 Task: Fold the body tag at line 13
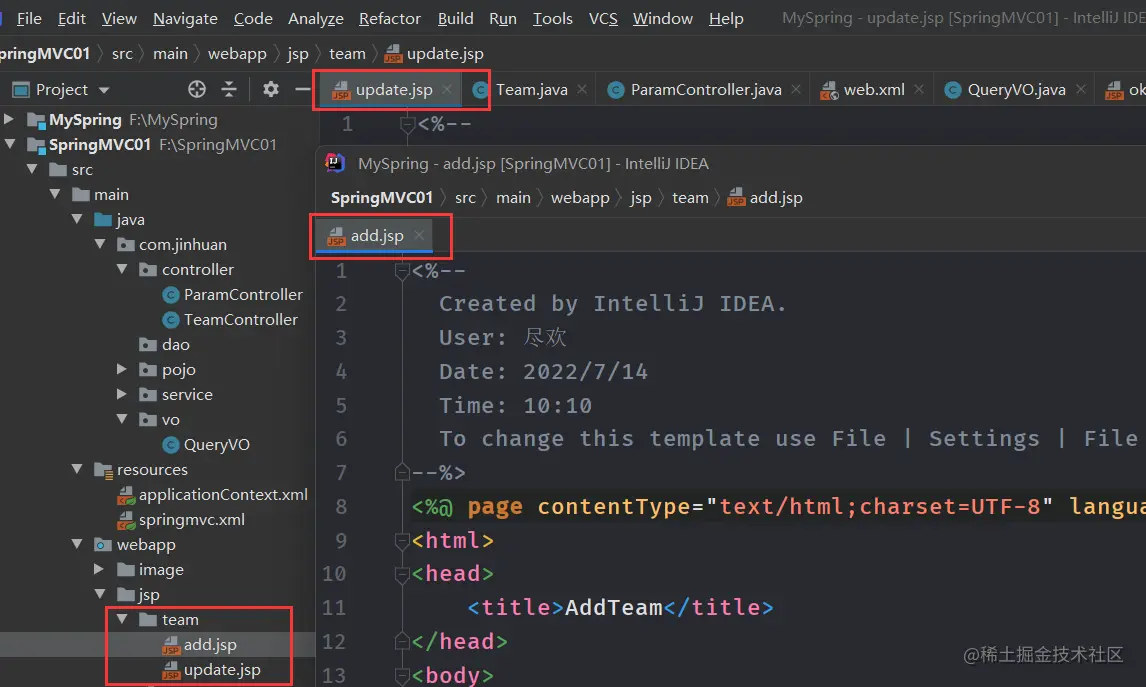click(x=401, y=675)
